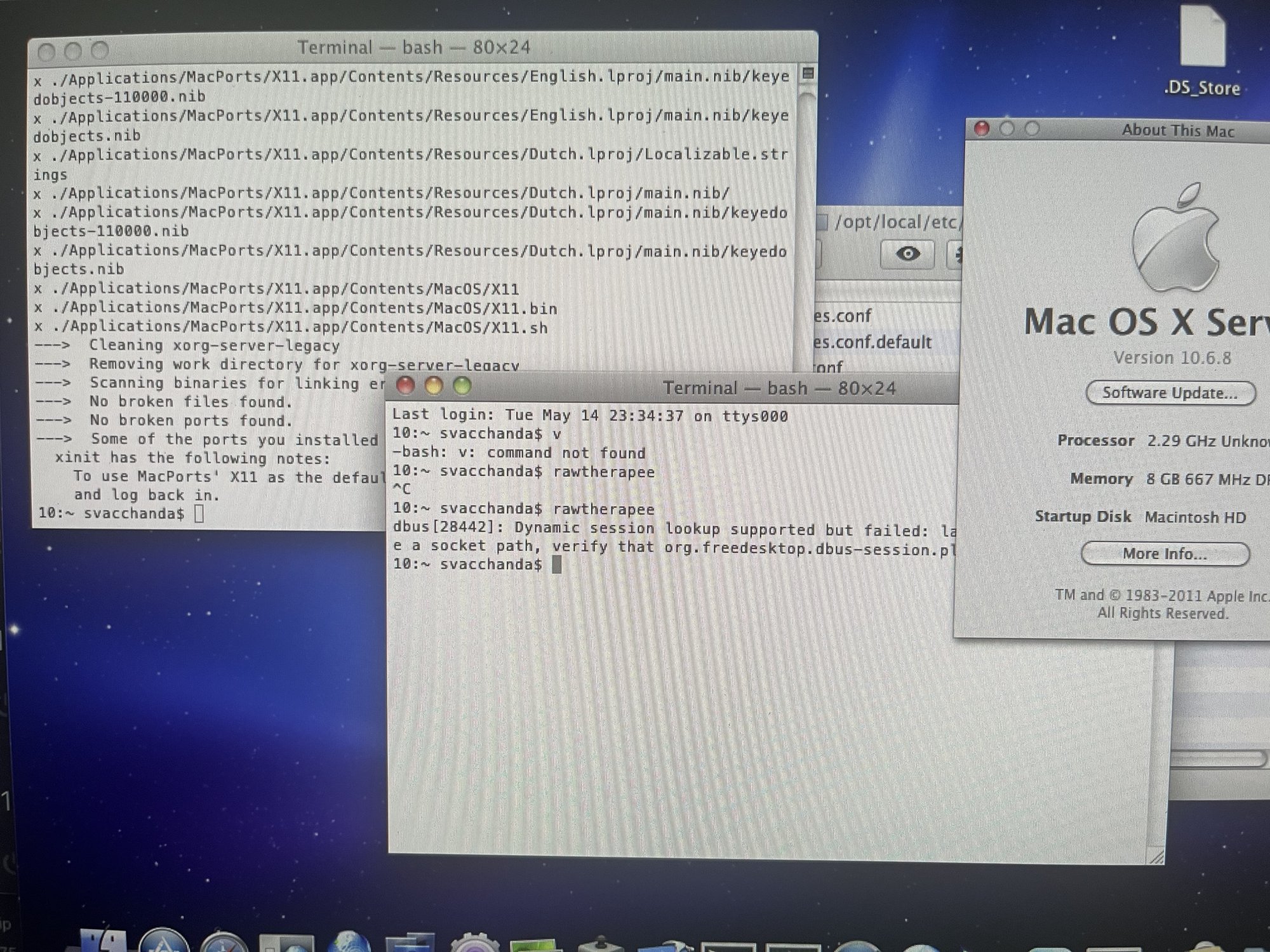This screenshot has width=1270, height=952.
Task: Close the About This Mac window
Action: (982, 129)
